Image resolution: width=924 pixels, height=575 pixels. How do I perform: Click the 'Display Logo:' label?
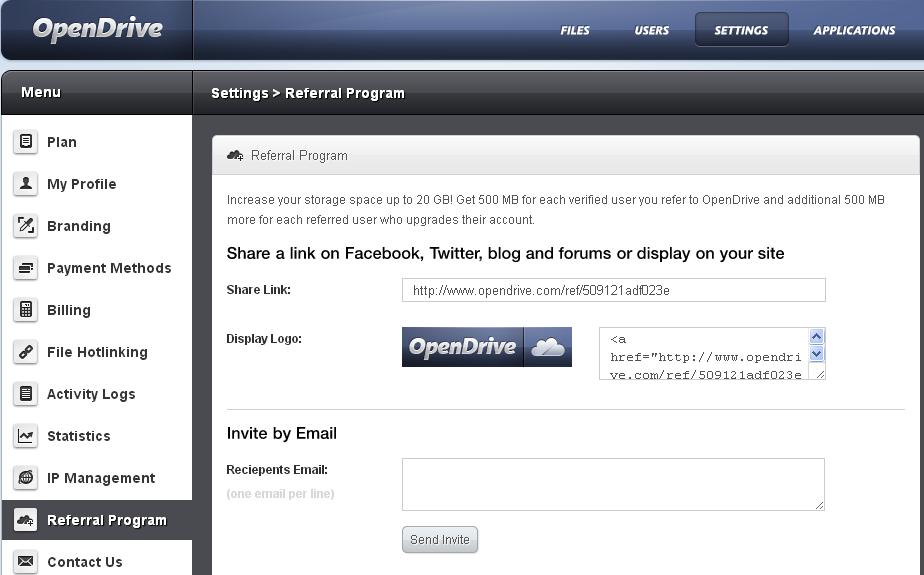(264, 339)
